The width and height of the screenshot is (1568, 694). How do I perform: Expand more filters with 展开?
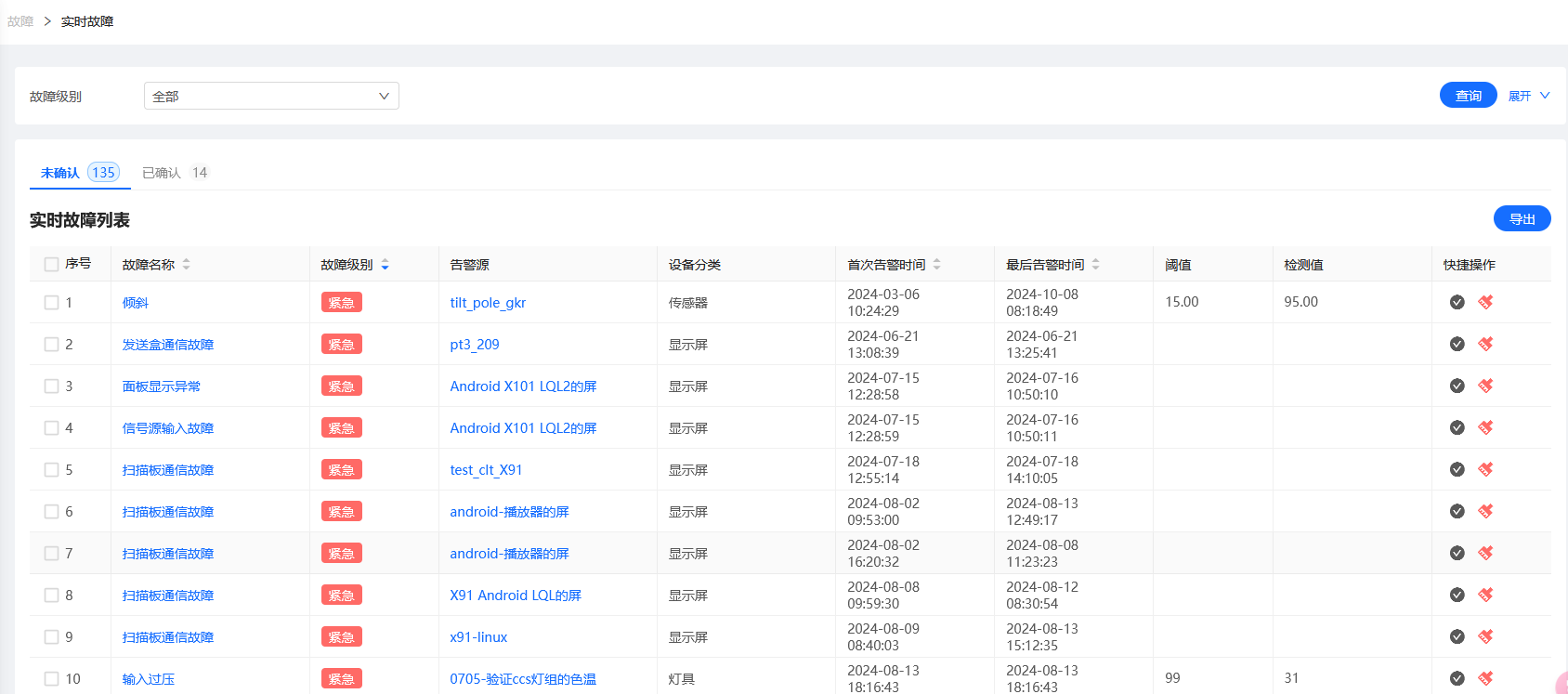(1528, 96)
